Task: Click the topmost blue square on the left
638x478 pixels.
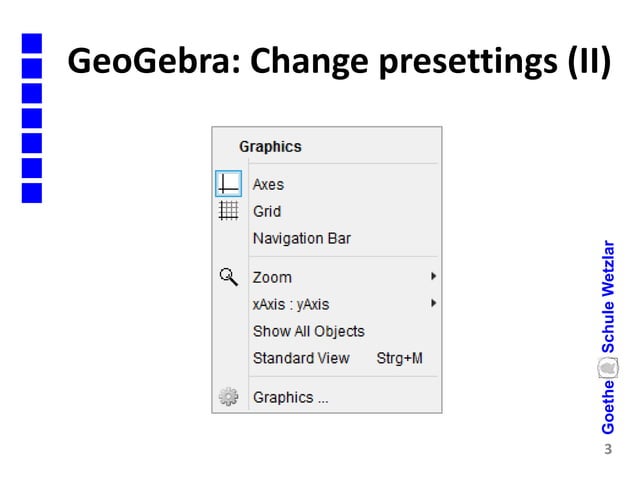Action: [x=32, y=43]
